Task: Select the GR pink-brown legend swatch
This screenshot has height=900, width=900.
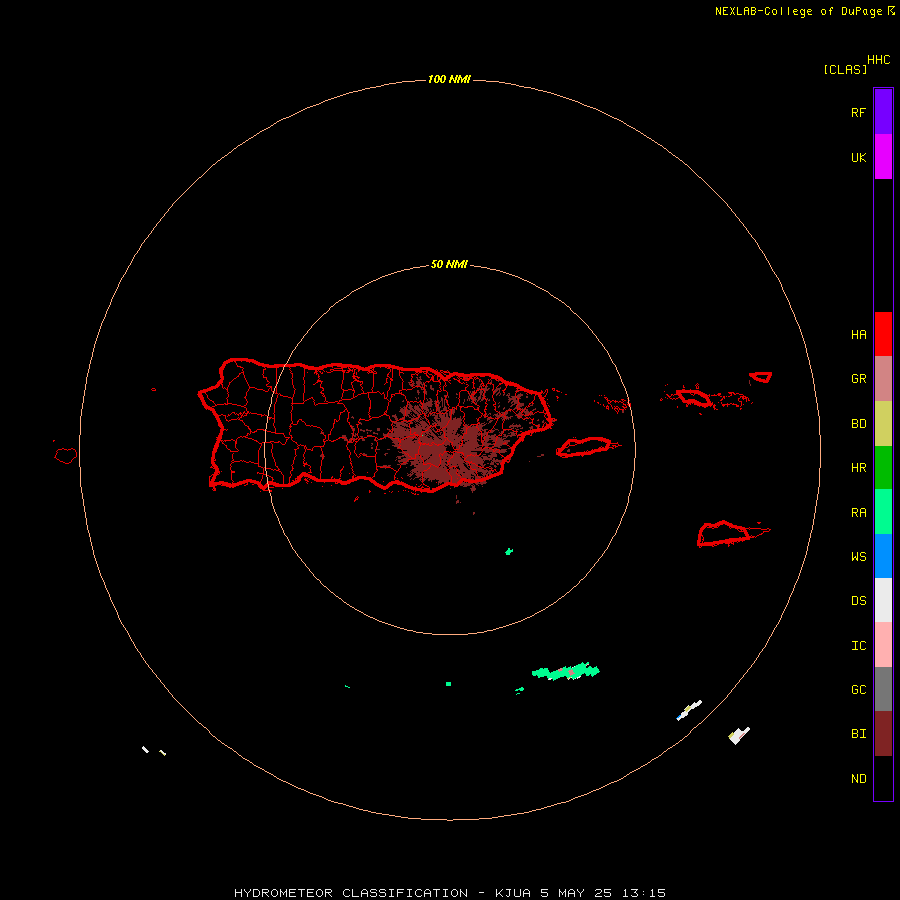Action: 883,379
